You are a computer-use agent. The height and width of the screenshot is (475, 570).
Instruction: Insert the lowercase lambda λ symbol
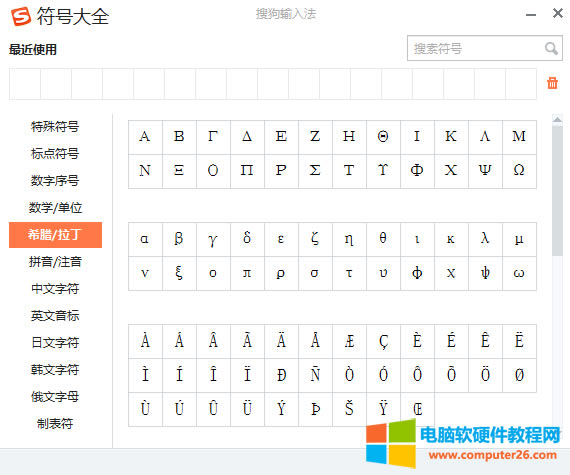(485, 239)
